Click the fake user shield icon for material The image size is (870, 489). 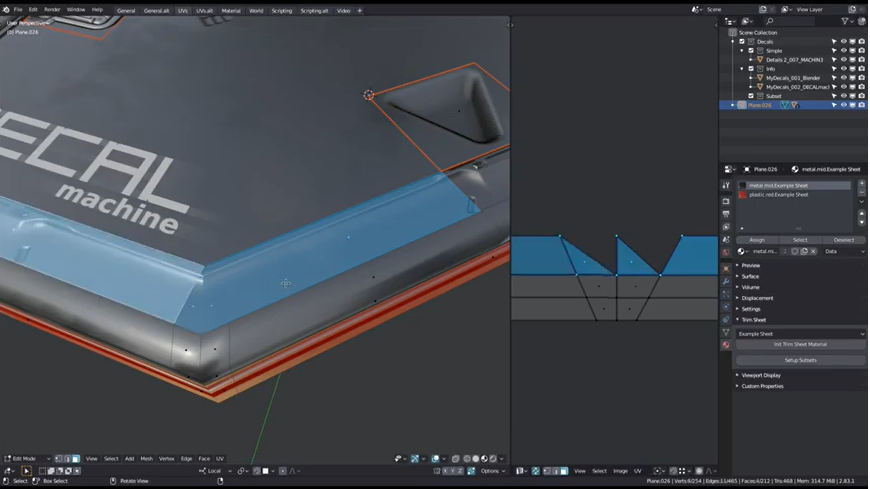[x=795, y=251]
